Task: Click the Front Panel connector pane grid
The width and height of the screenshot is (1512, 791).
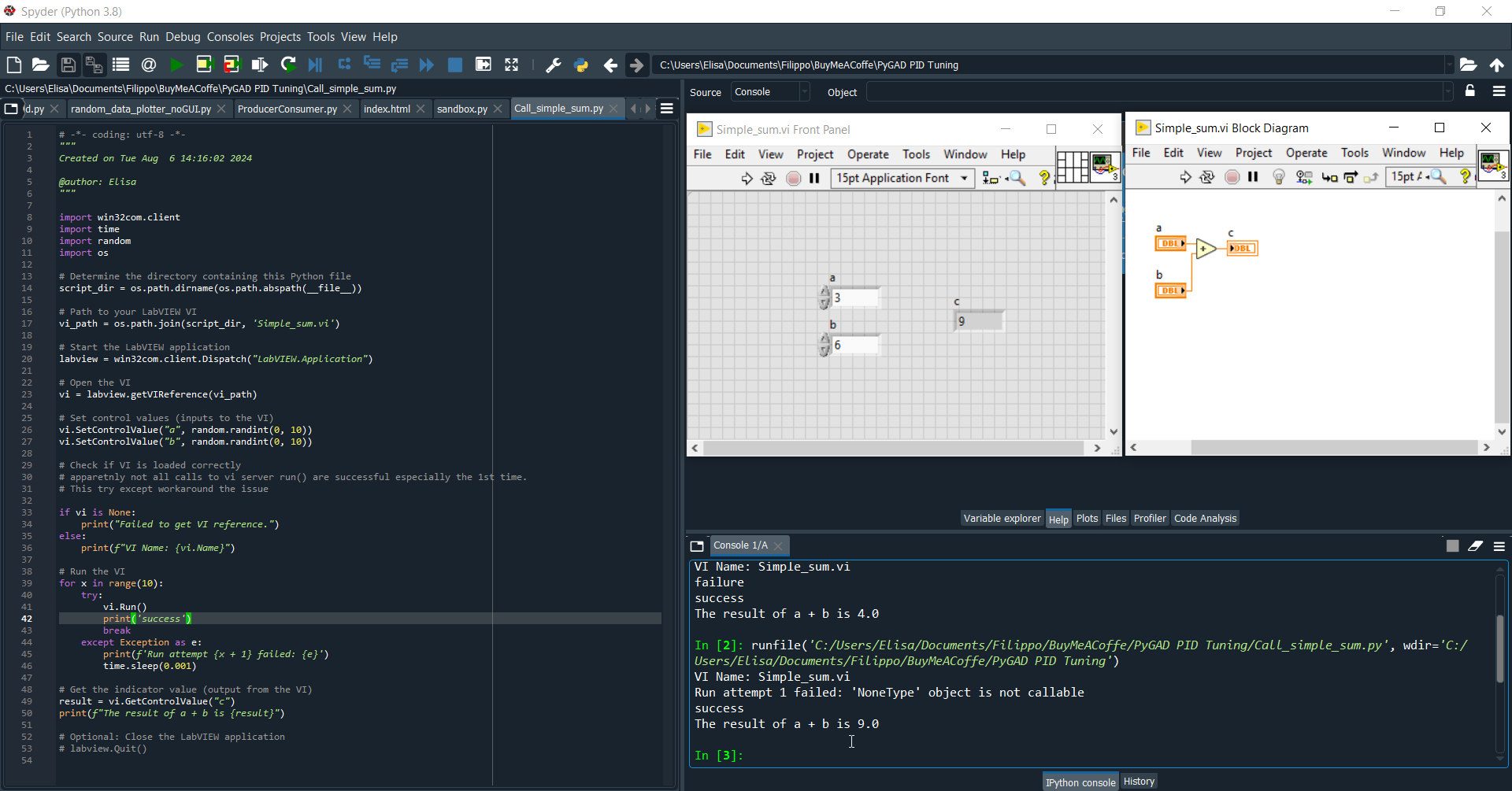Action: [x=1072, y=166]
